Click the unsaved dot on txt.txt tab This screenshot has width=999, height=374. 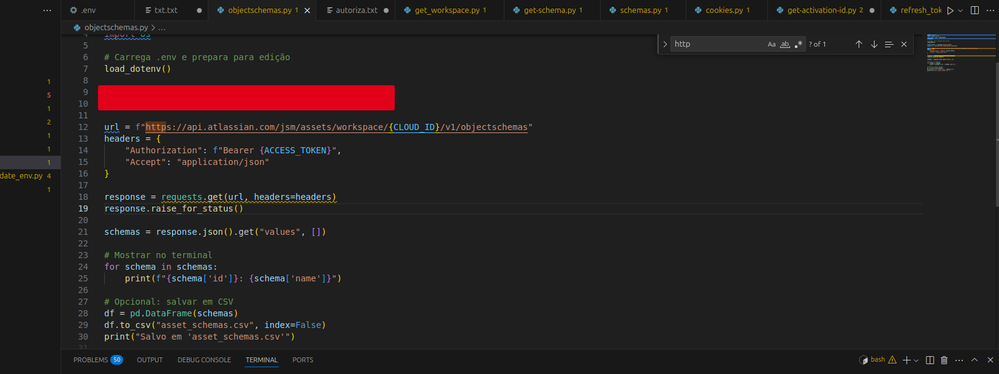(199, 11)
